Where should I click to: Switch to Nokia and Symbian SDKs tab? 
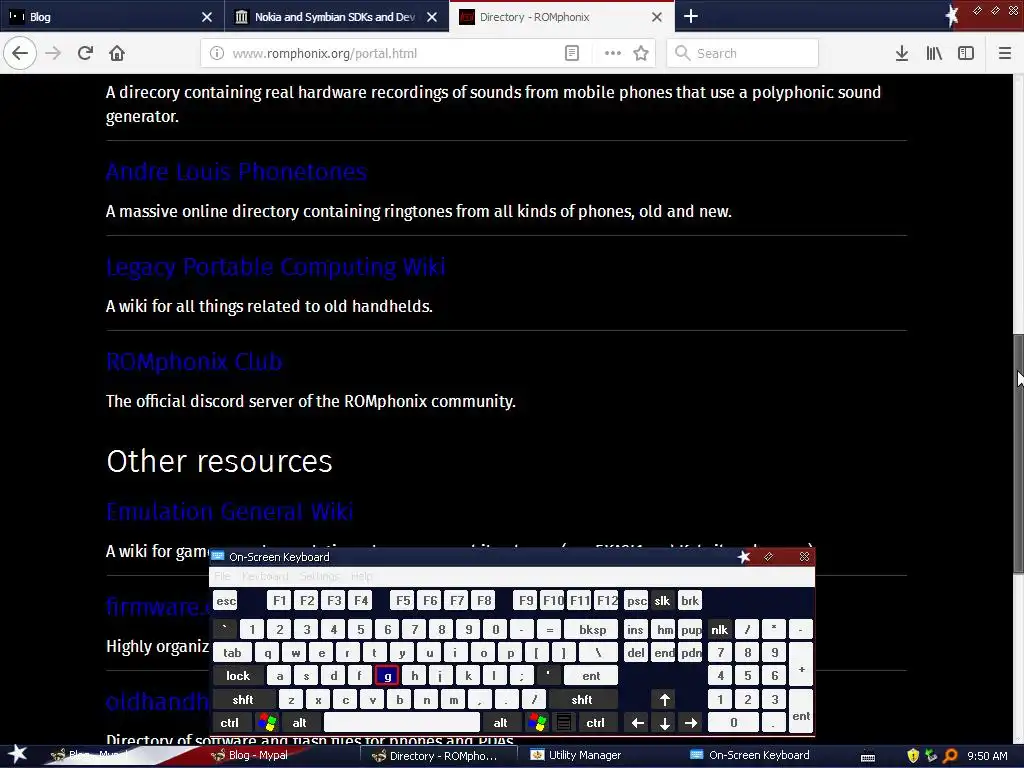tap(336, 16)
